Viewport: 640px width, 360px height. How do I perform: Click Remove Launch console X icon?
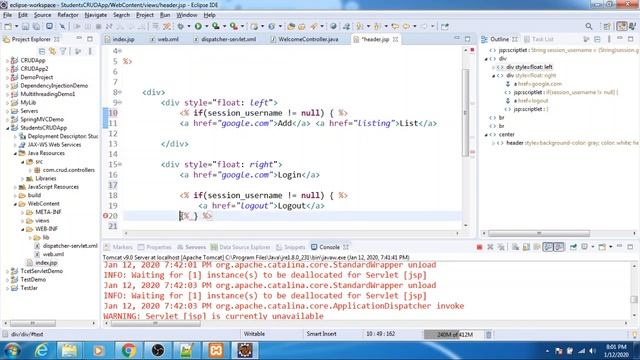(x=490, y=247)
